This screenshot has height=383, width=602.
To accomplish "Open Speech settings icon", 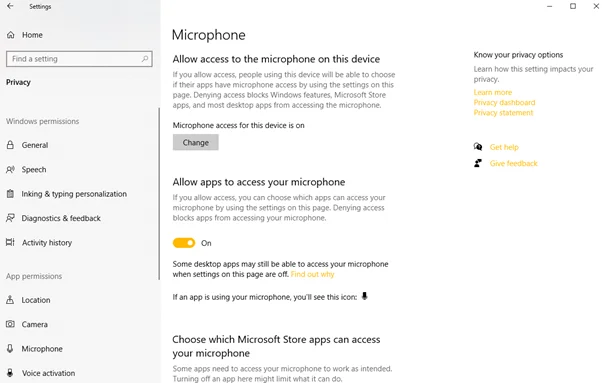I will (x=10, y=170).
